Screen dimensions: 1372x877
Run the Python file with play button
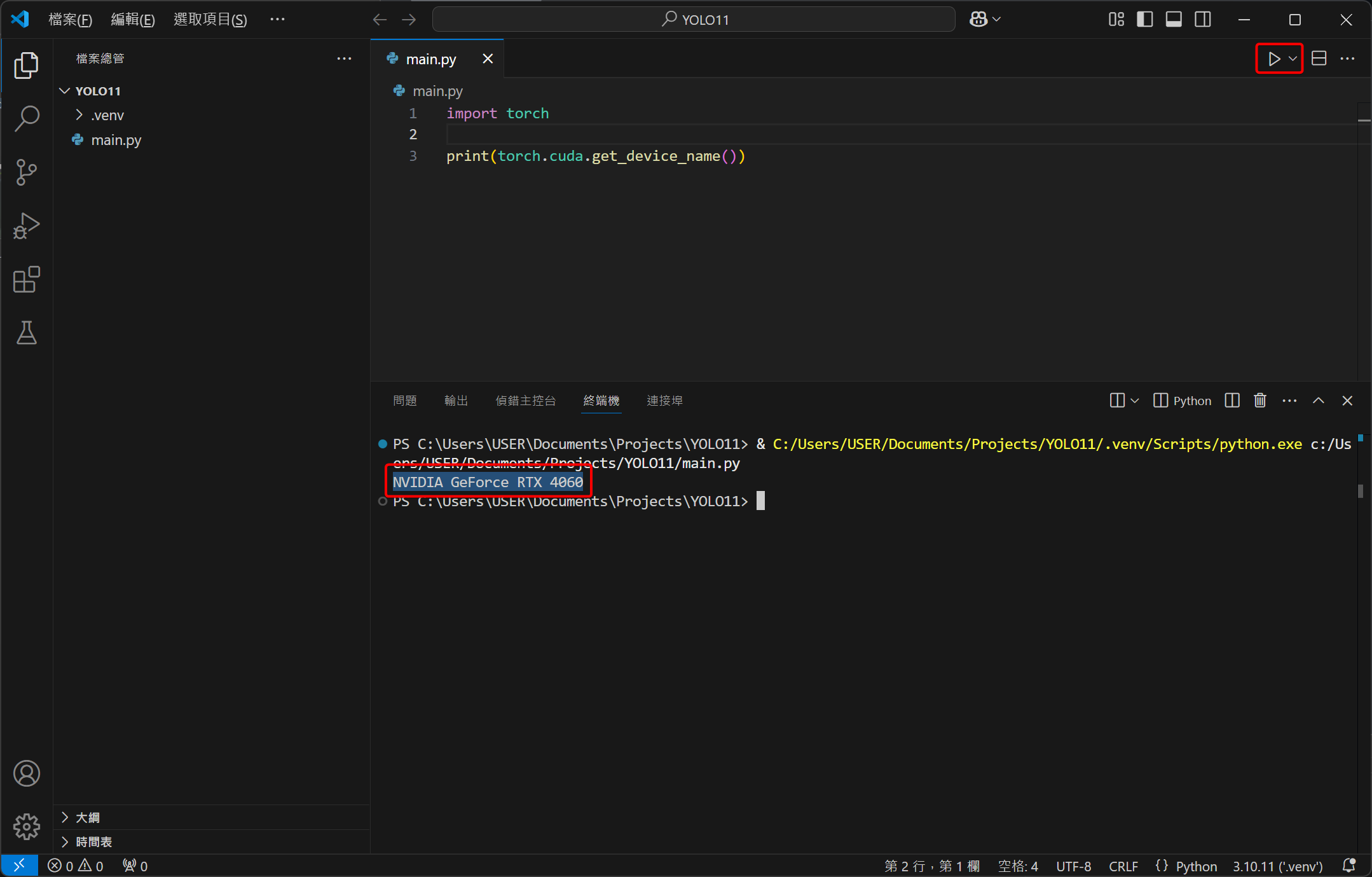[1273, 59]
